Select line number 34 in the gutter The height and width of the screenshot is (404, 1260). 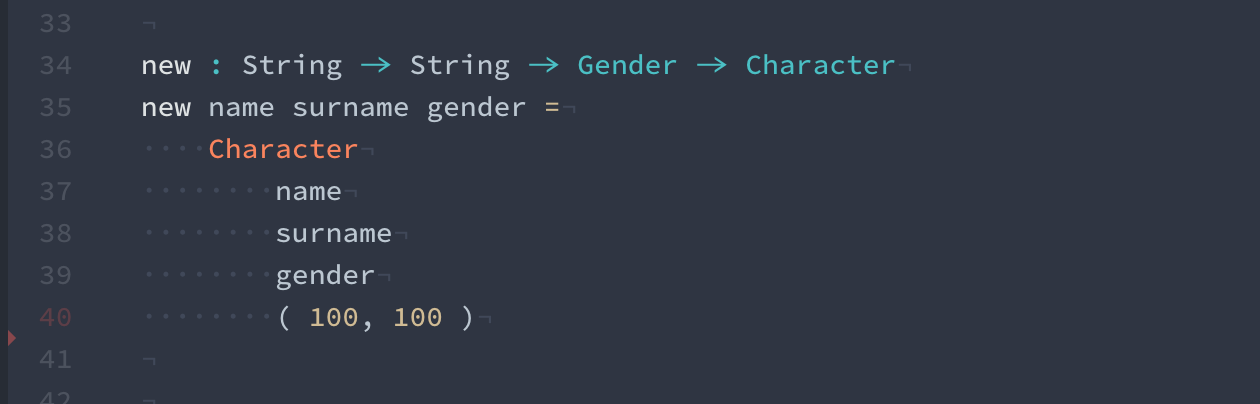[x=55, y=66]
